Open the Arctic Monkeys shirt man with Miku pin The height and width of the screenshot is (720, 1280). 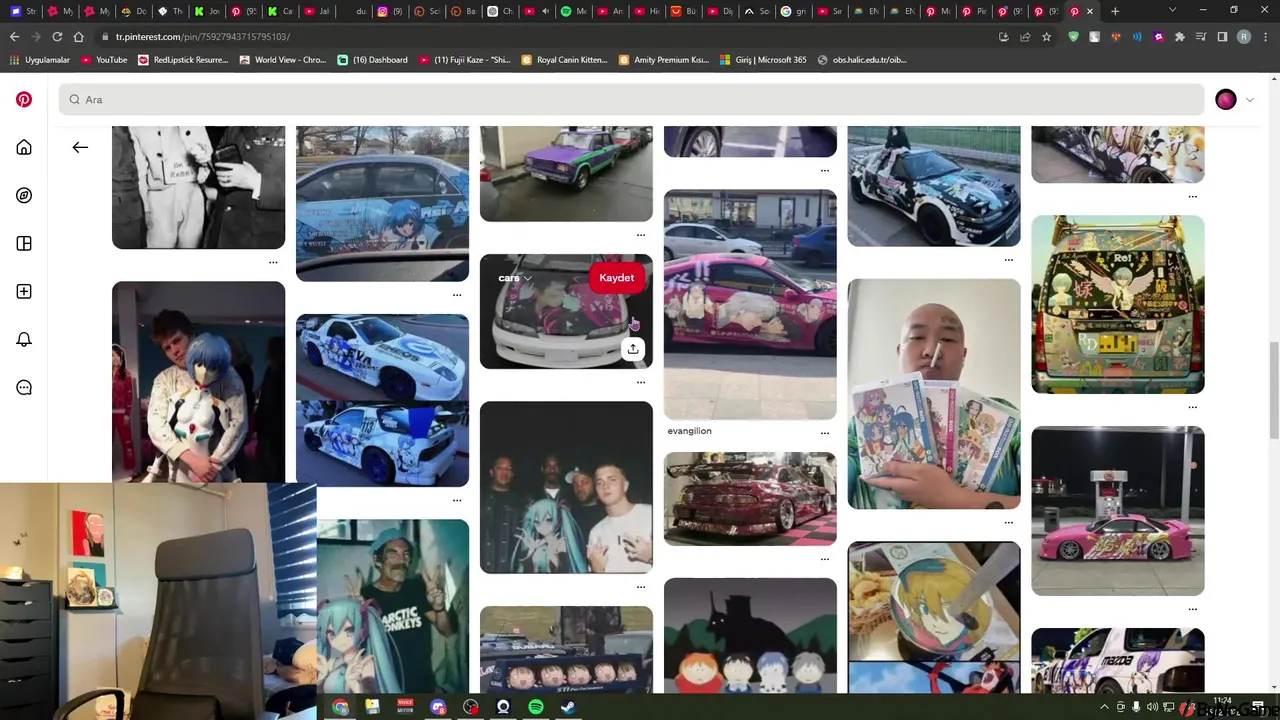pyautogui.click(x=393, y=607)
